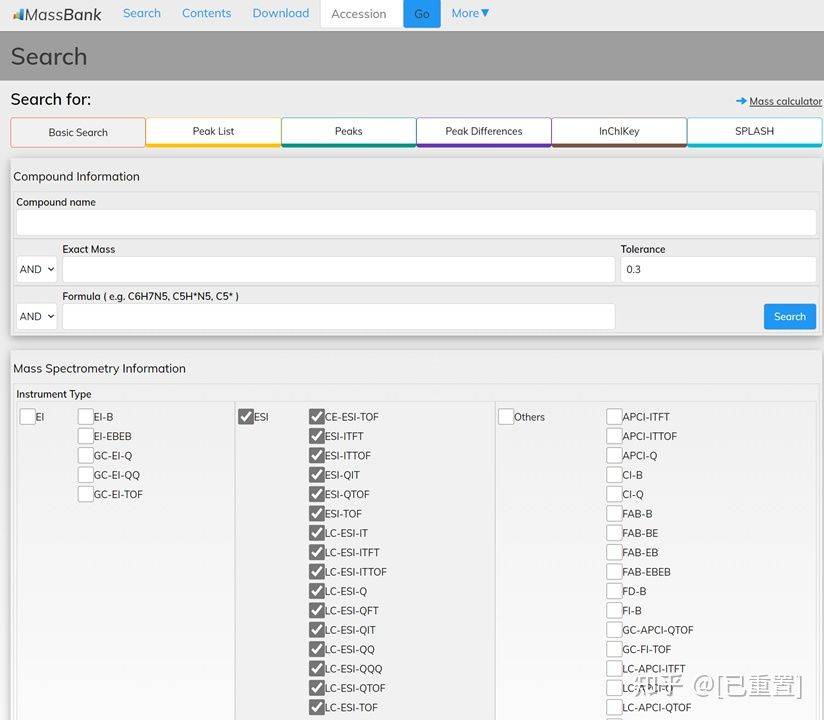
Task: Open the Download nav menu item
Action: pyautogui.click(x=281, y=14)
